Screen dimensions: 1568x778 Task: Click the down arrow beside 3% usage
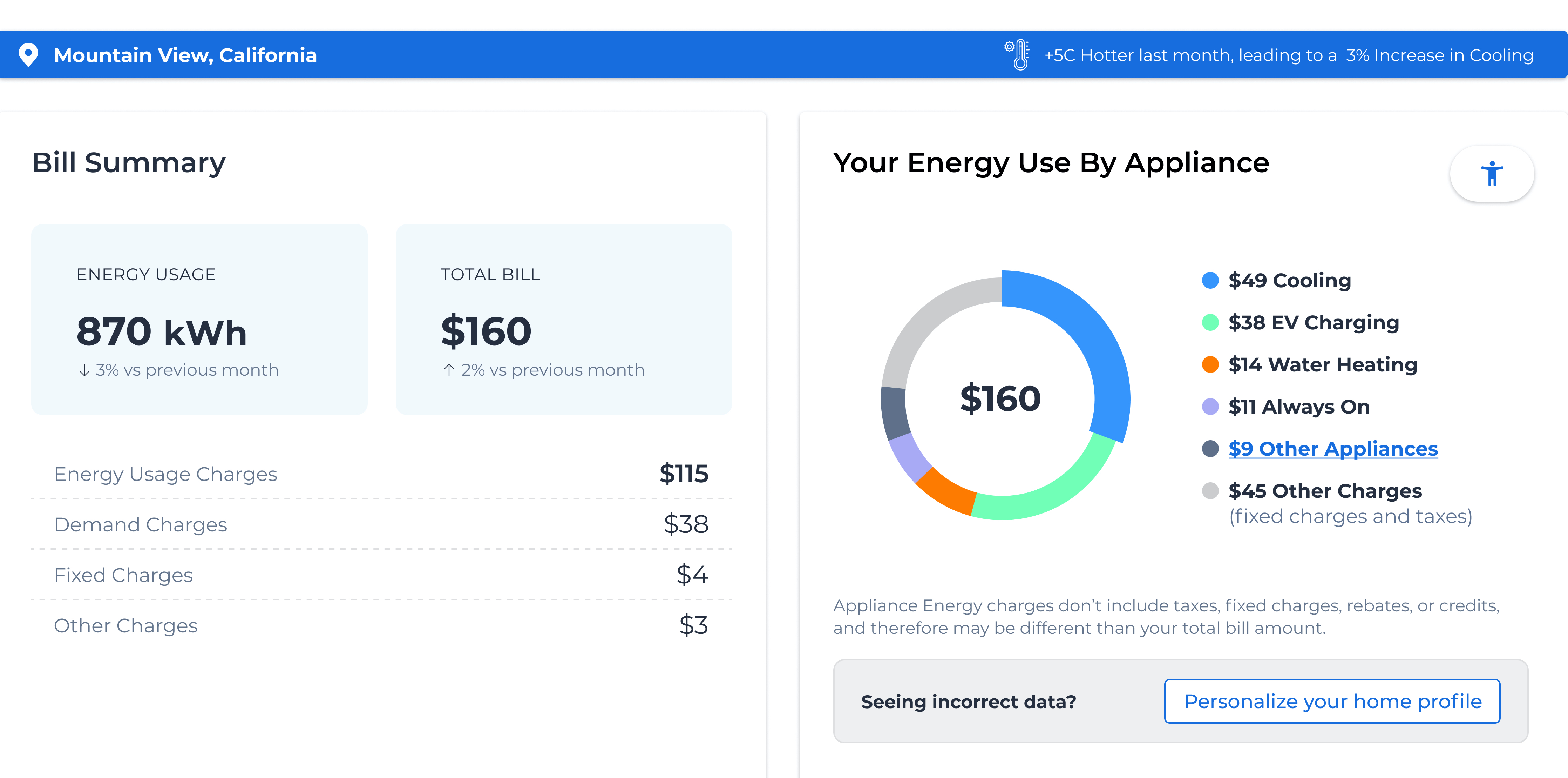(x=84, y=370)
